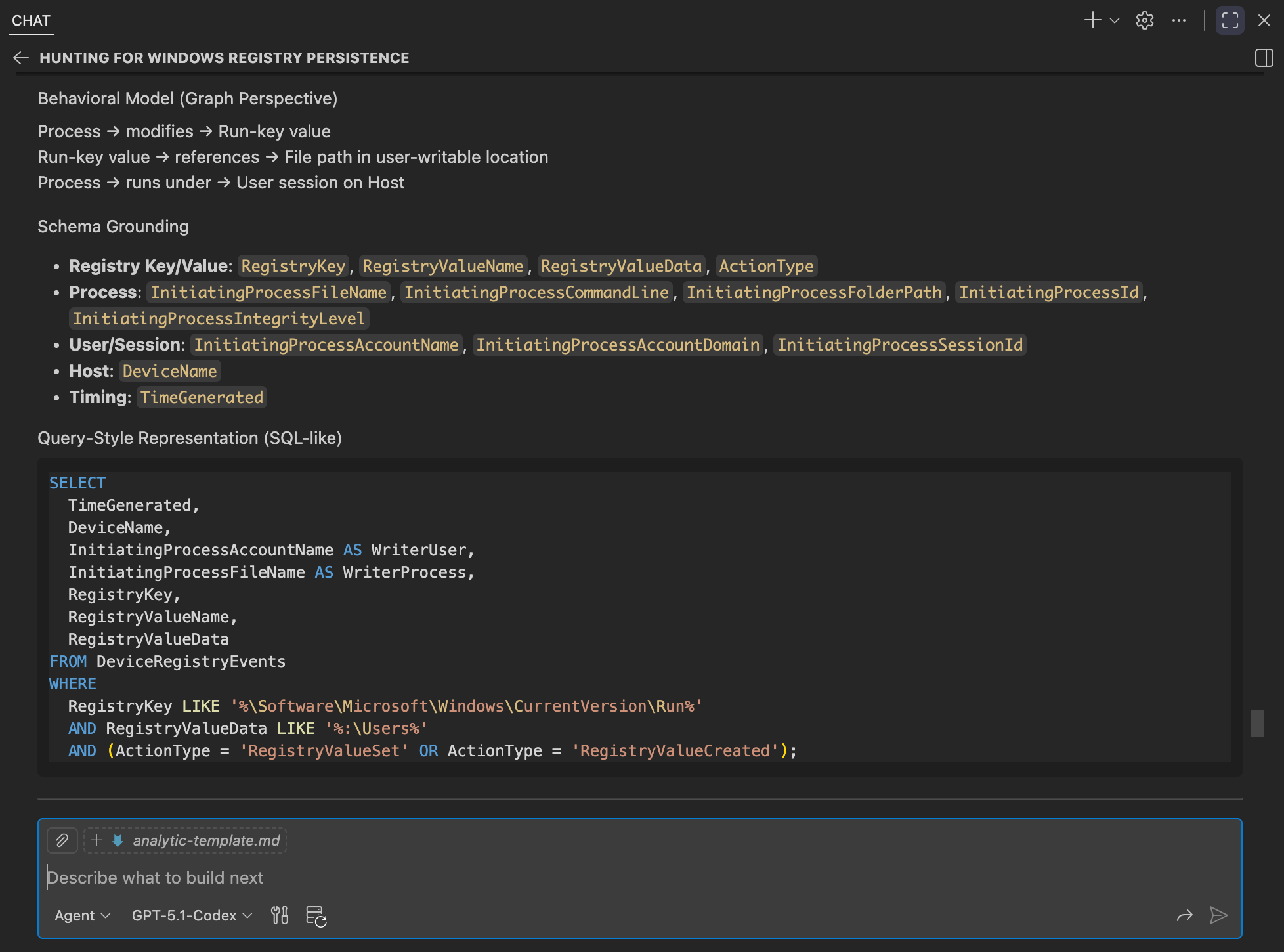The image size is (1284, 952).
Task: Add the analytic-template.md file as context
Action: (186, 840)
